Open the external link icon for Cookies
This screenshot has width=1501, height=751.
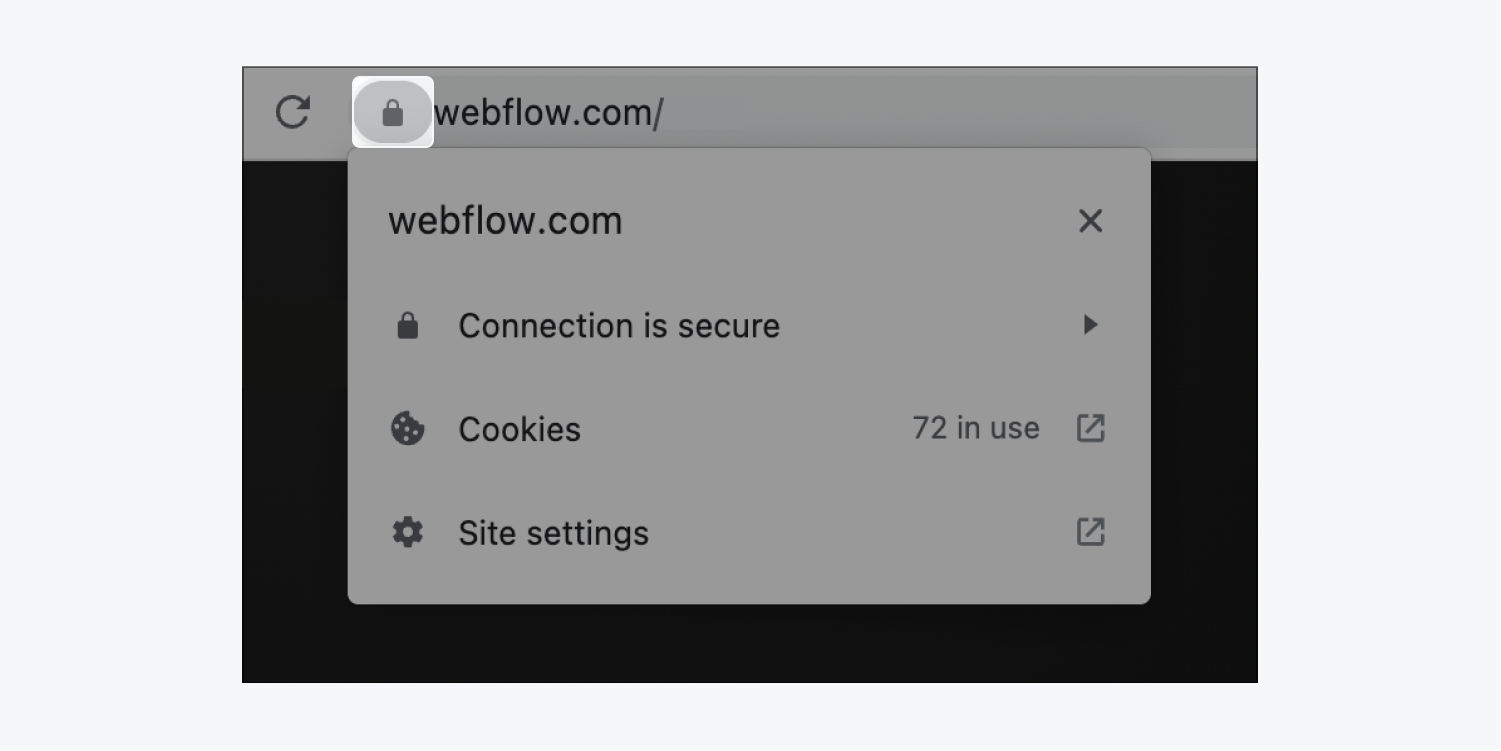(1090, 428)
